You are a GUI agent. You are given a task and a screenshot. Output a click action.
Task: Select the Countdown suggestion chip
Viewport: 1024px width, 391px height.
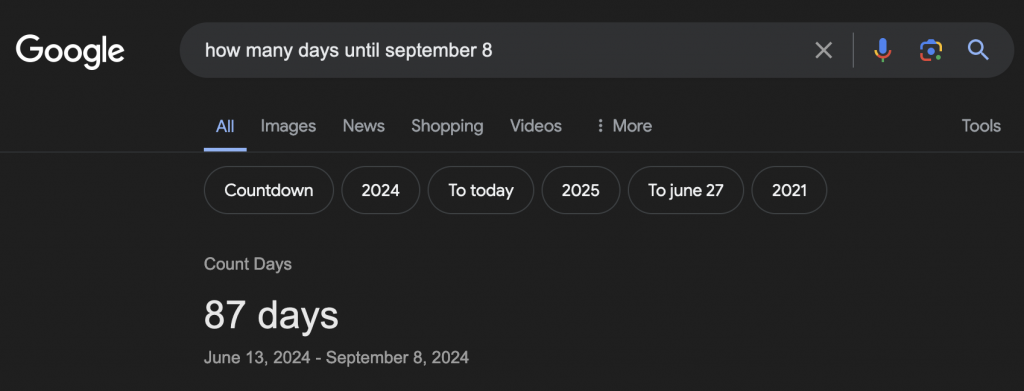(x=268, y=190)
